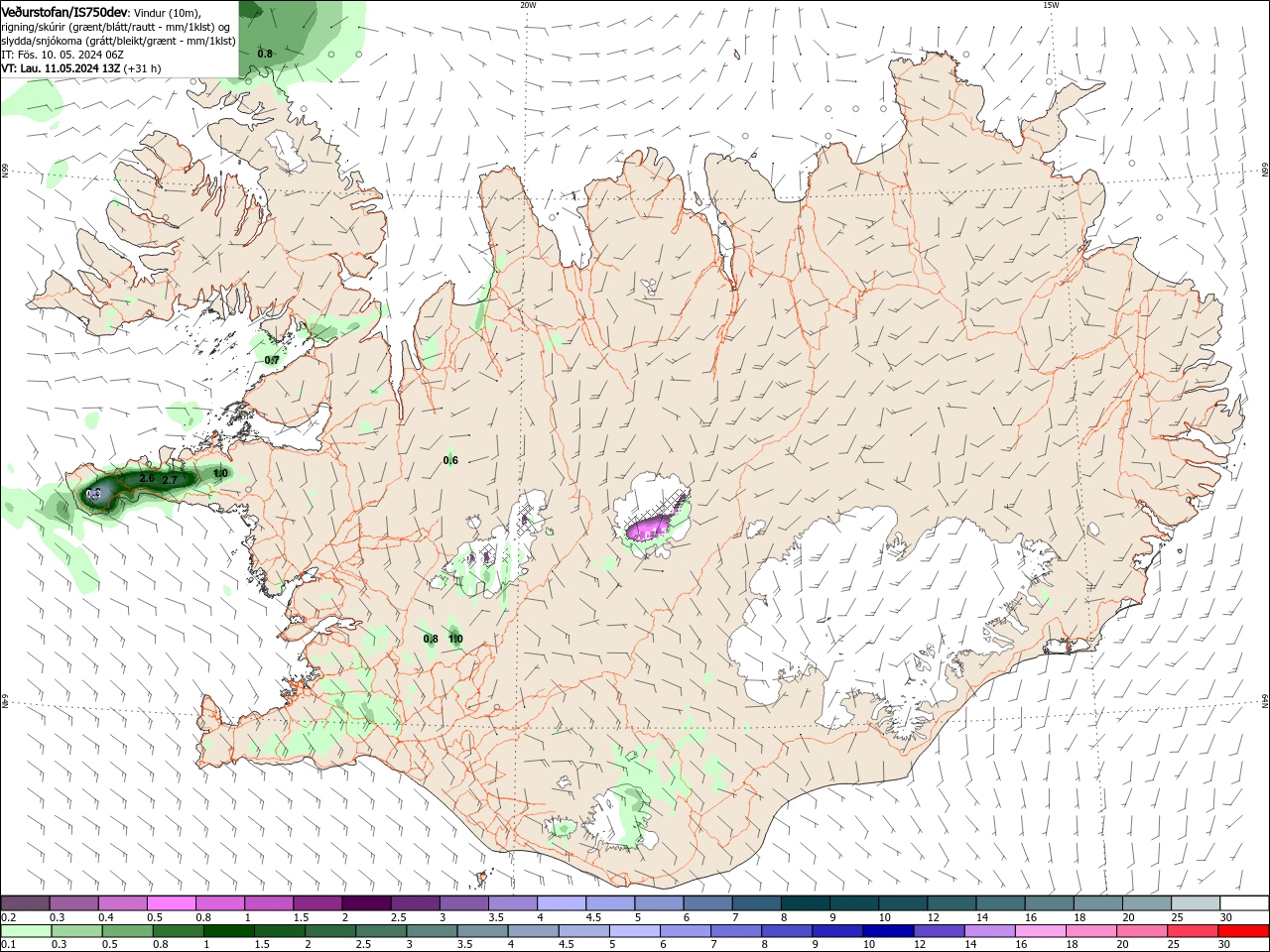Select the palest green lower swatch at 0.1

(x=27, y=930)
